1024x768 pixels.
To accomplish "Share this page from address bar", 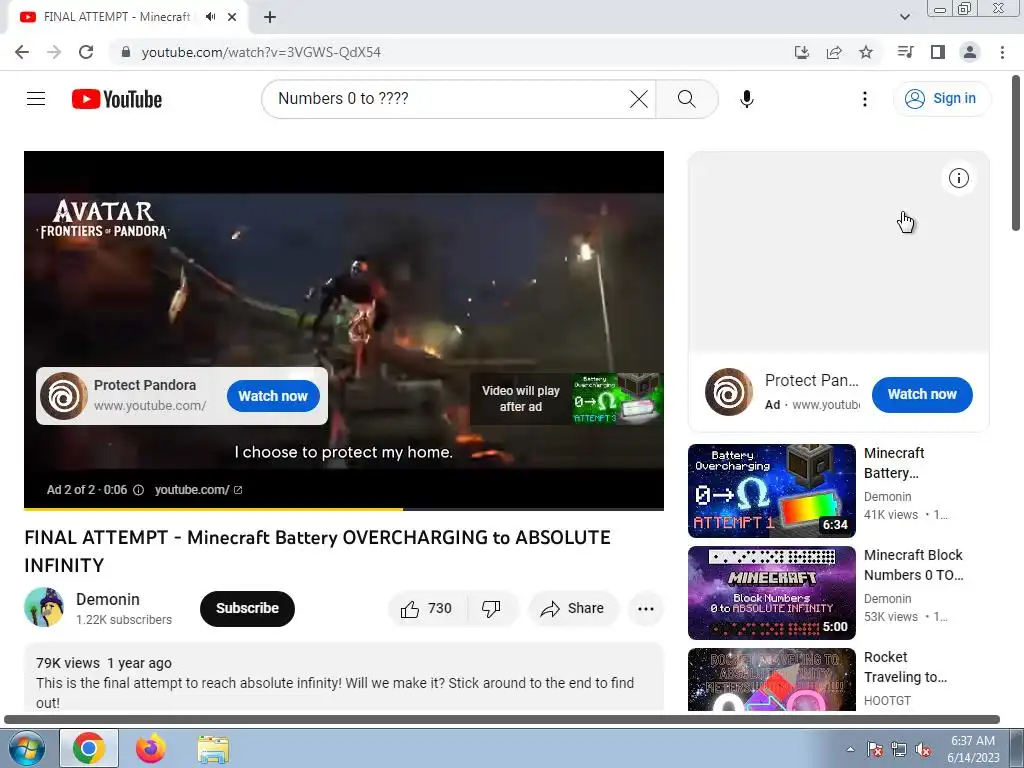I will (834, 52).
